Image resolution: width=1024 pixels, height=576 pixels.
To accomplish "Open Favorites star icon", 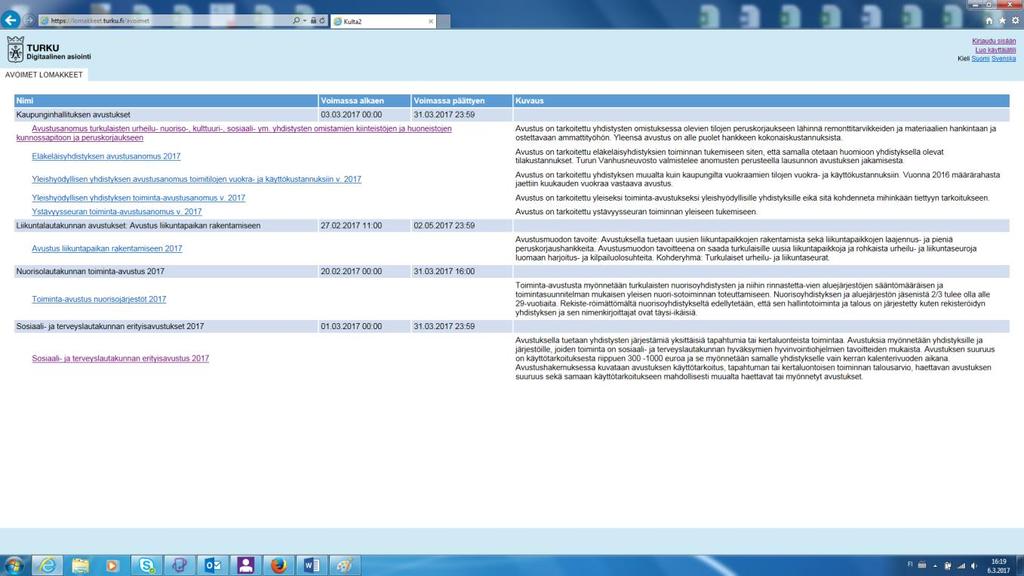I will click(1002, 21).
